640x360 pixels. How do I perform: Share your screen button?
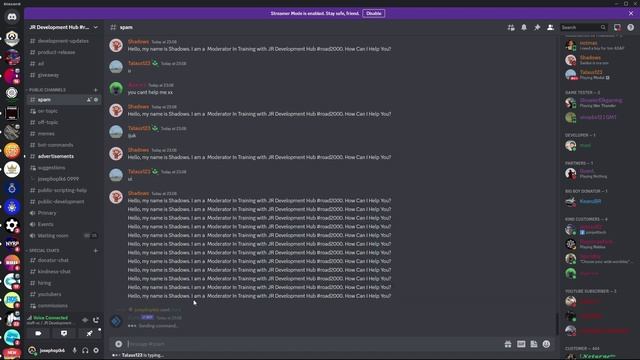pos(64,333)
